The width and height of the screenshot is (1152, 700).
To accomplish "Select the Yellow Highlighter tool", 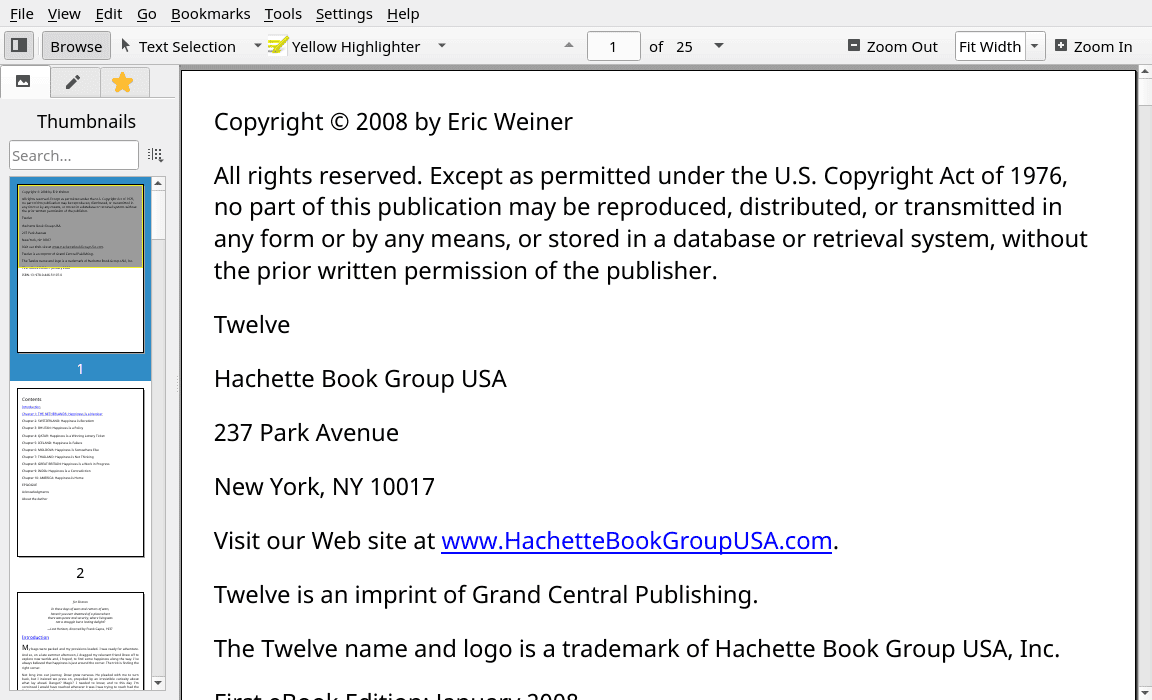I will pyautogui.click(x=345, y=46).
